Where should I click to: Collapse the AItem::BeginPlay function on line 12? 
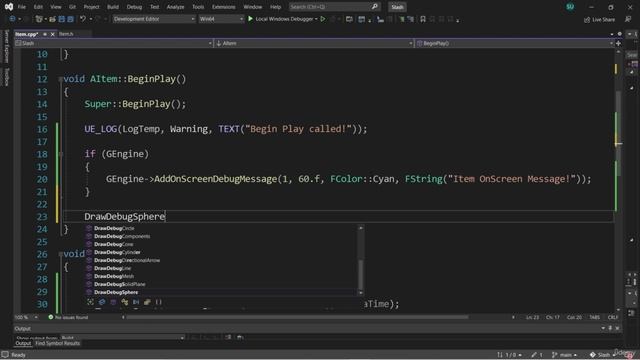click(60, 79)
